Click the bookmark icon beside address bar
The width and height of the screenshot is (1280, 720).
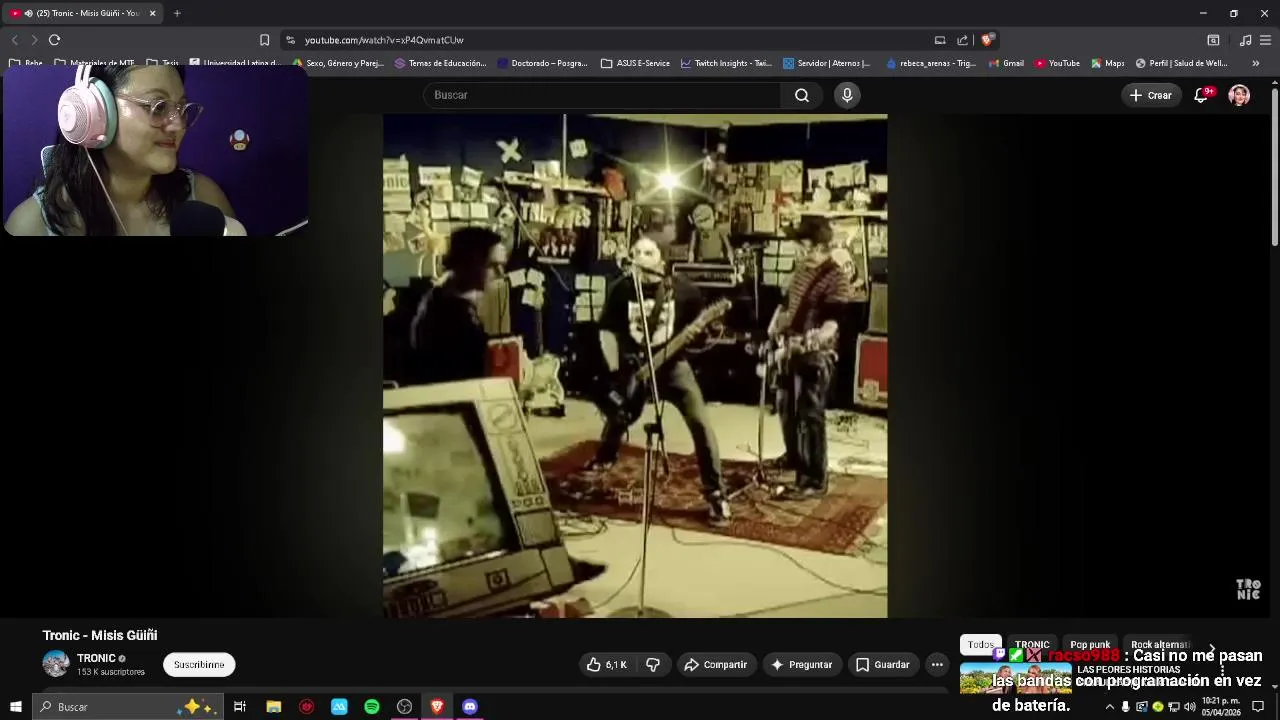tap(264, 40)
